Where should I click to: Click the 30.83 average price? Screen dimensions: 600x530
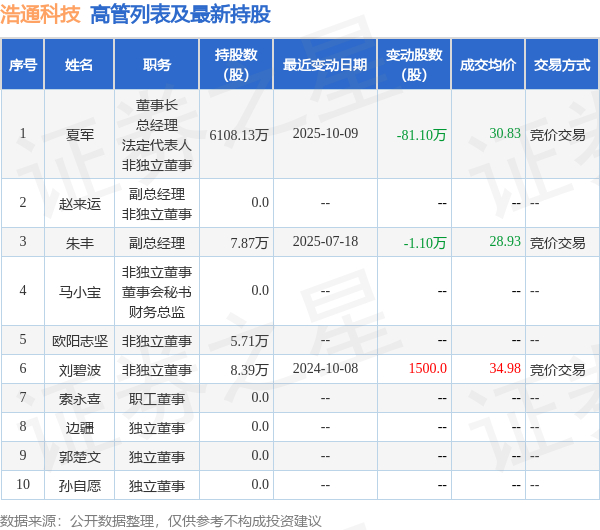[505, 133]
